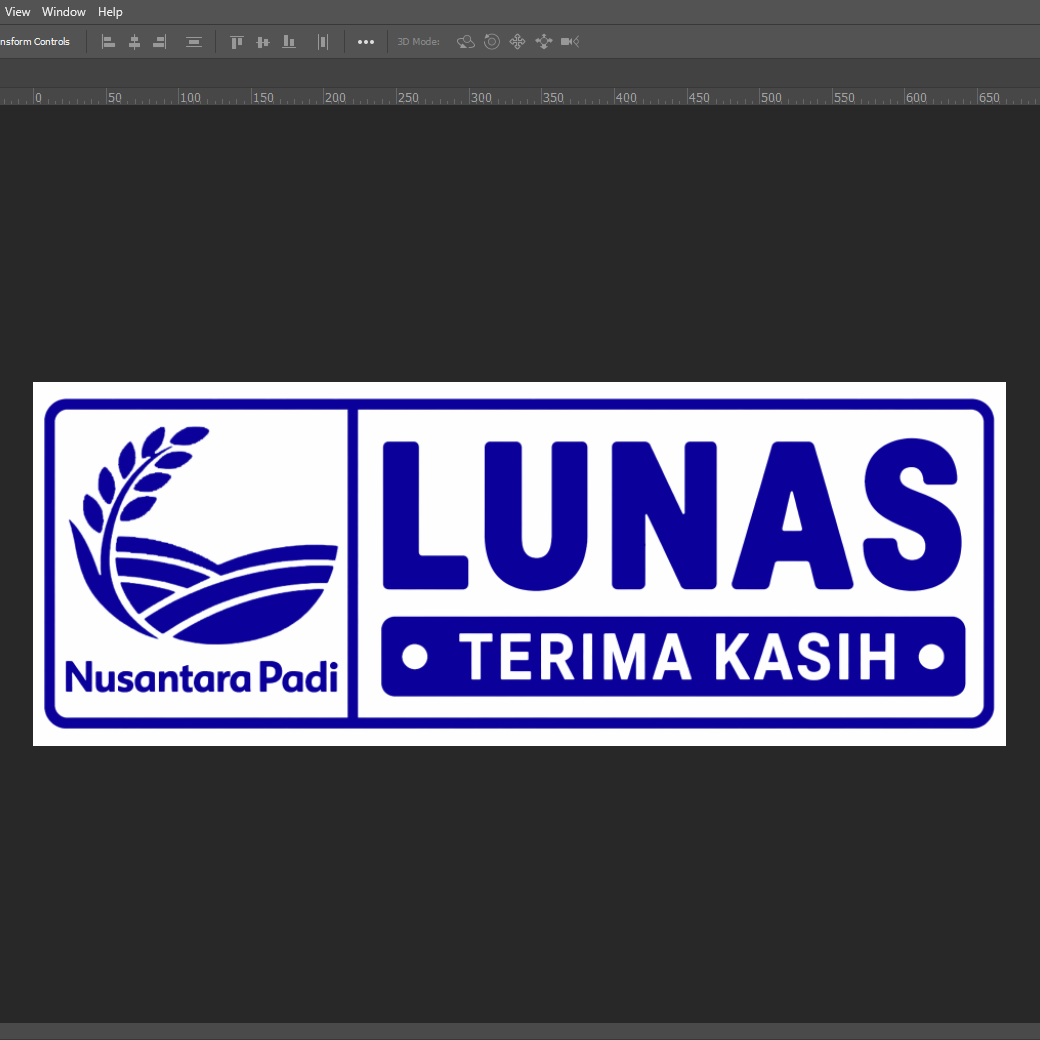This screenshot has height=1040, width=1040.
Task: Open the View menu
Action: coord(17,12)
